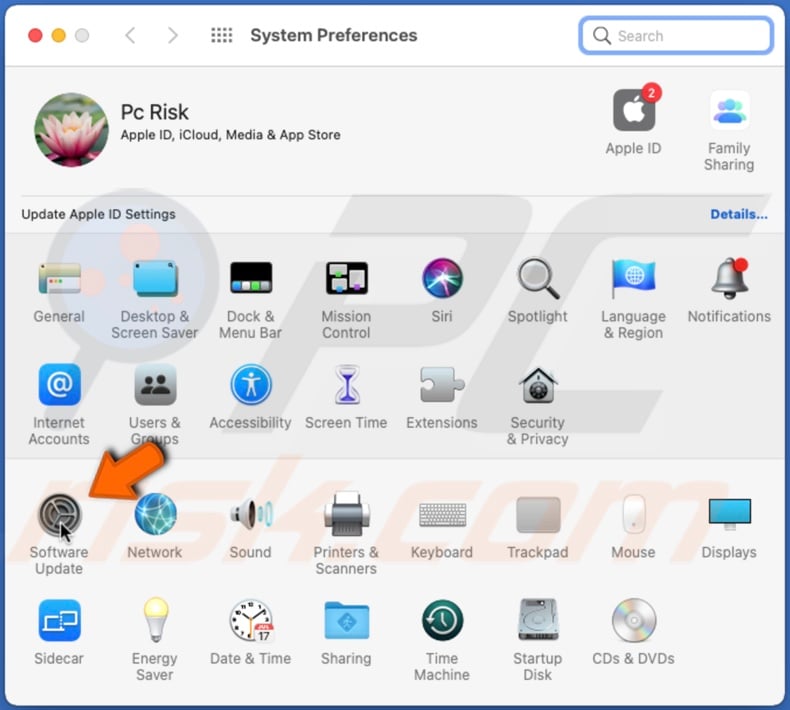Screen dimensions: 790x710
Task: Show all preferences grid button
Action: point(222,35)
